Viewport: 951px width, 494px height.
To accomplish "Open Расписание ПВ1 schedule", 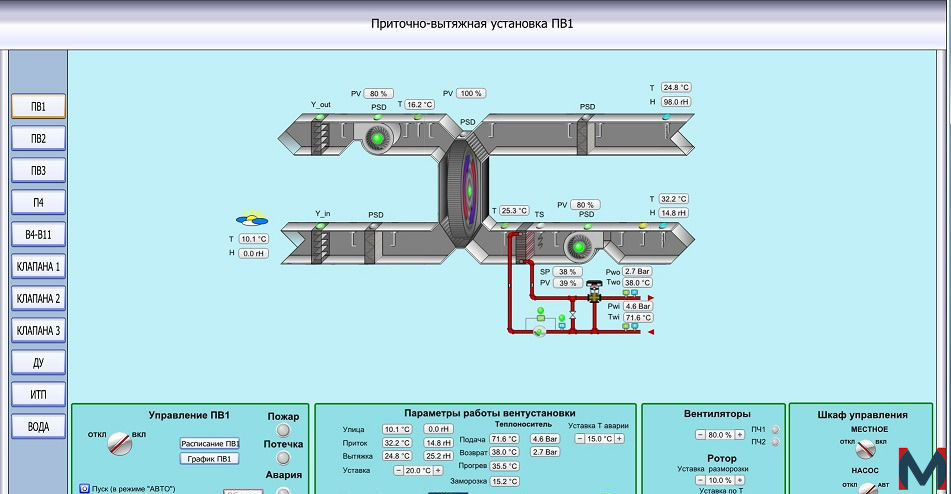I will coord(210,444).
